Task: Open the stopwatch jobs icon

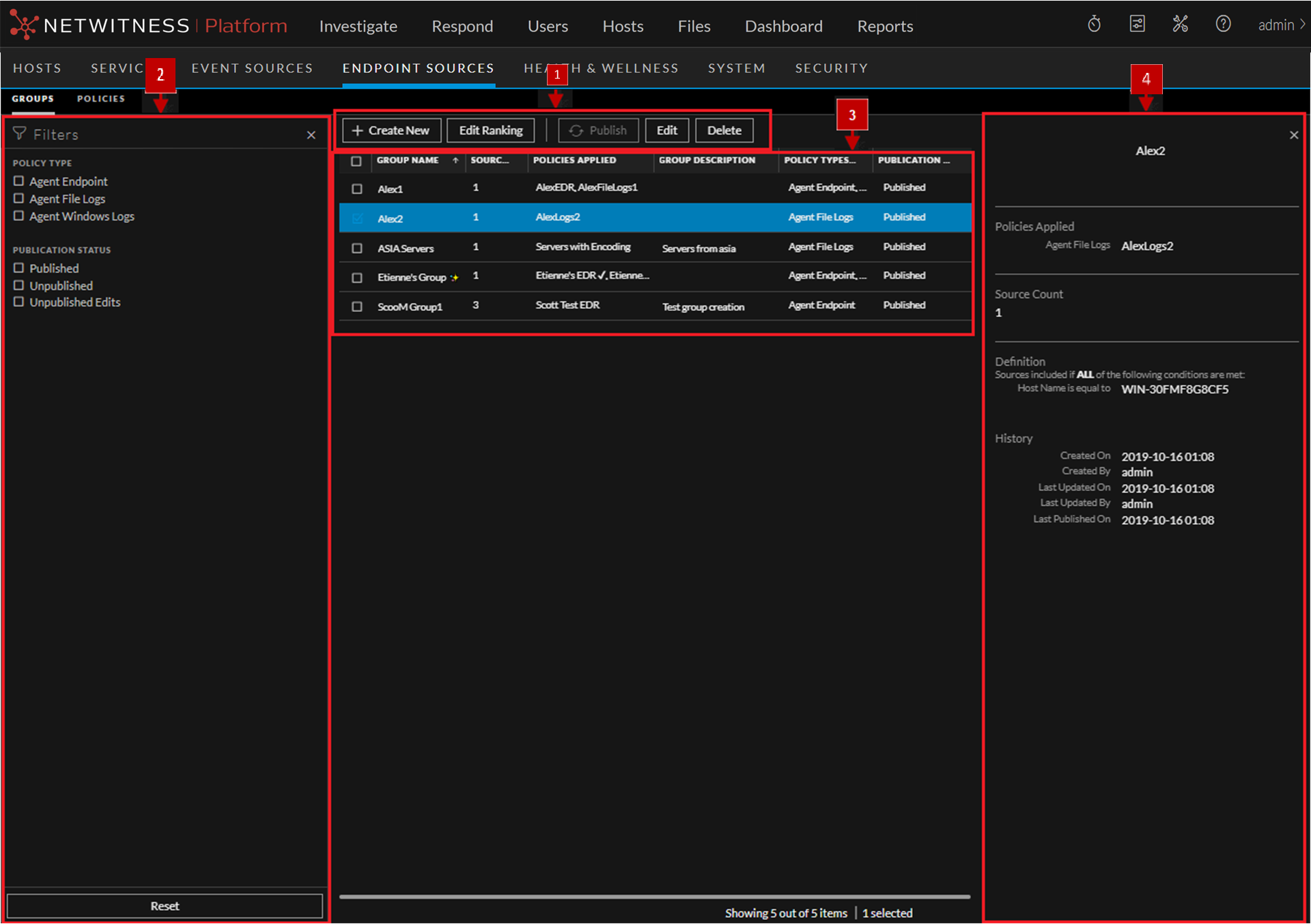Action: pyautogui.click(x=1094, y=25)
